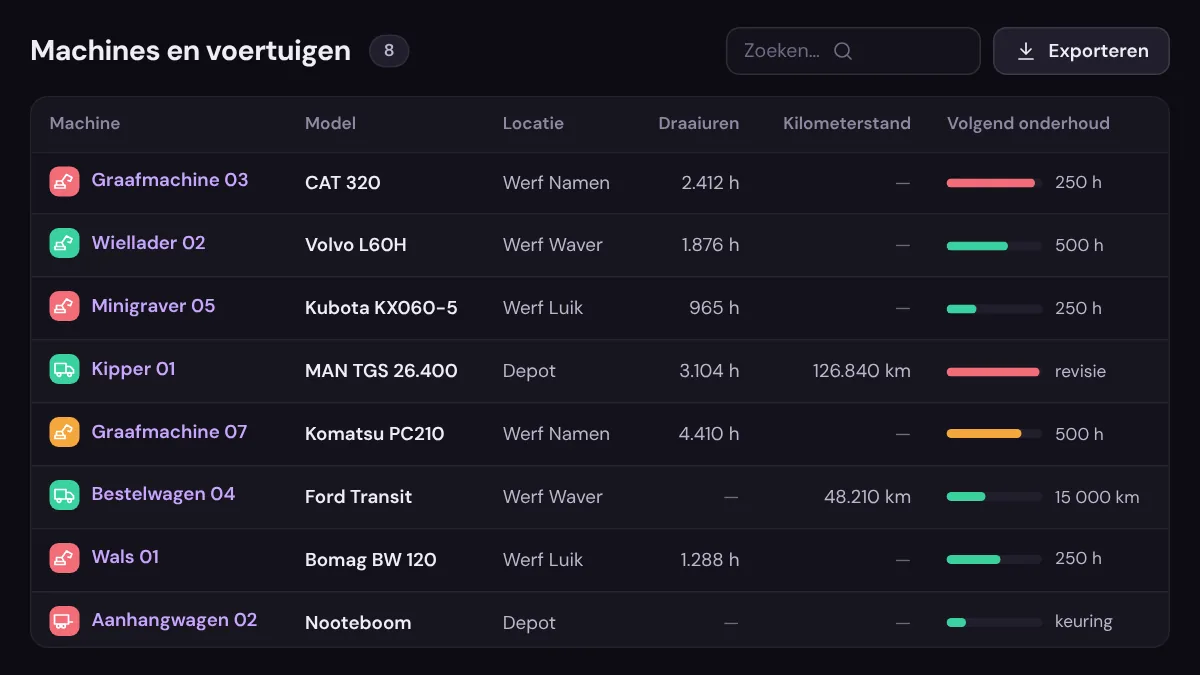The image size is (1200, 675).
Task: Open the Aanhangwagen 02 link
Action: click(174, 620)
